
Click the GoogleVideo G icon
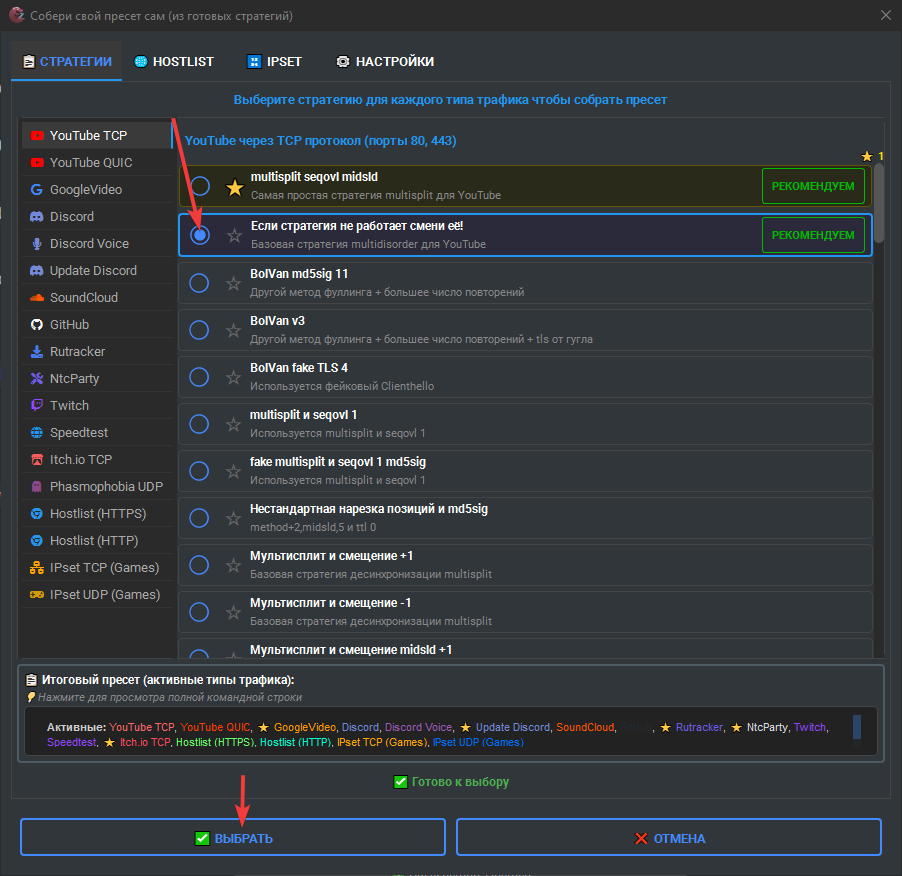[37, 190]
